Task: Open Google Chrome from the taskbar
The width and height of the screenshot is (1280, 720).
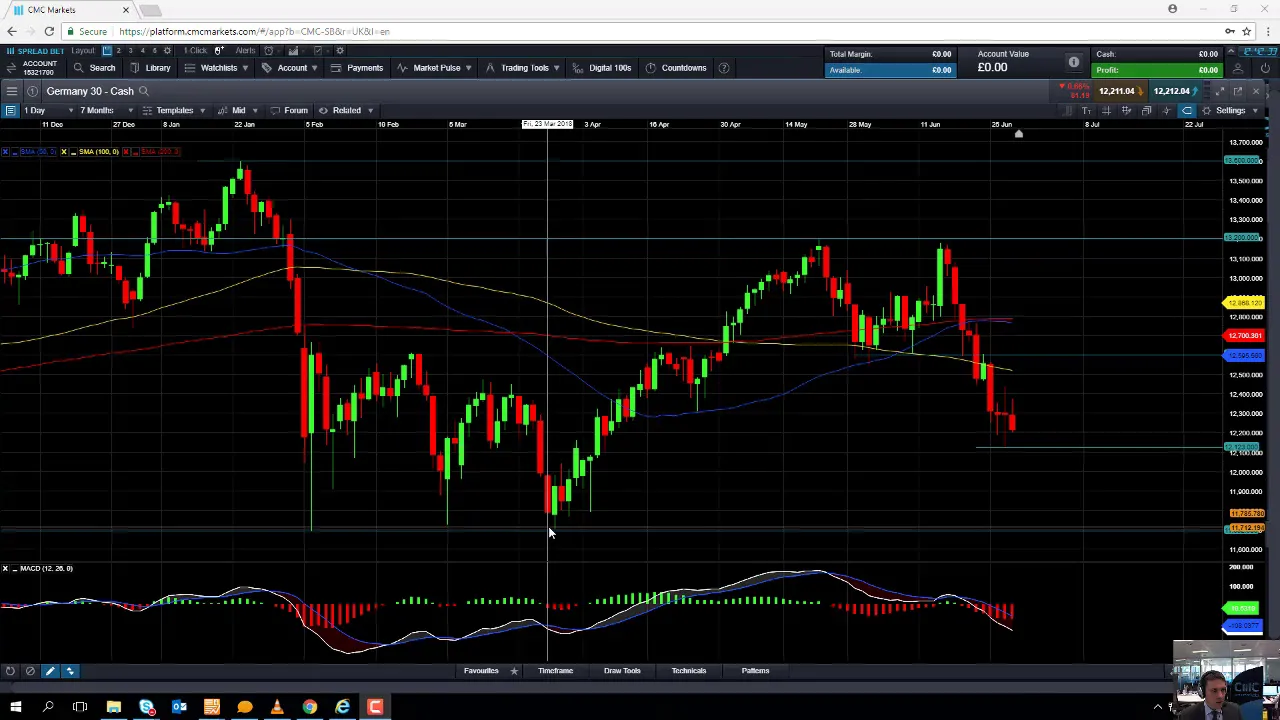Action: 310,707
